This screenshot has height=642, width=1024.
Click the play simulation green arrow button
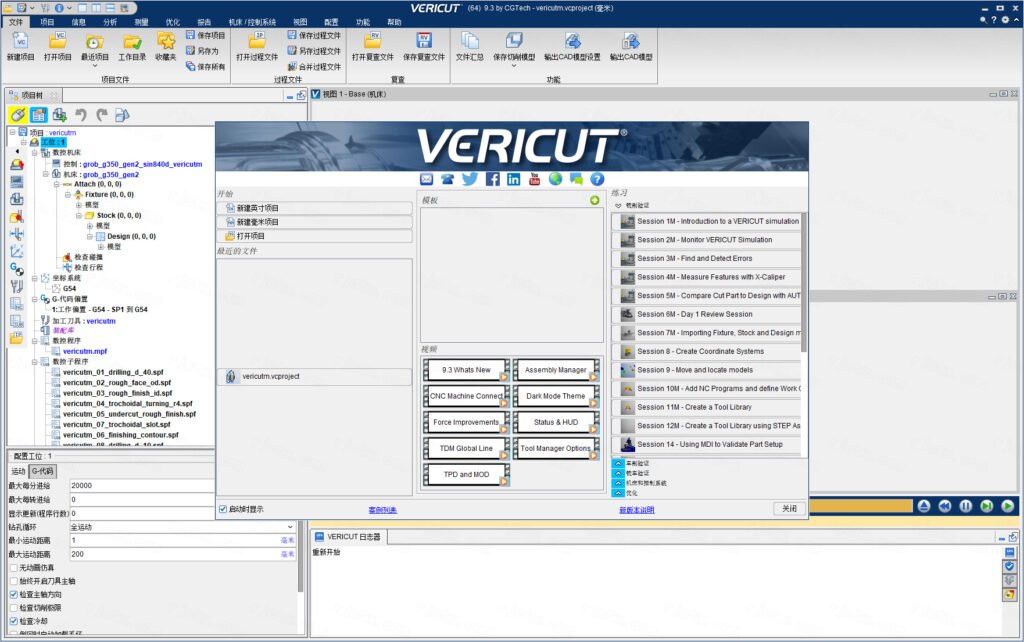pyautogui.click(x=1008, y=506)
